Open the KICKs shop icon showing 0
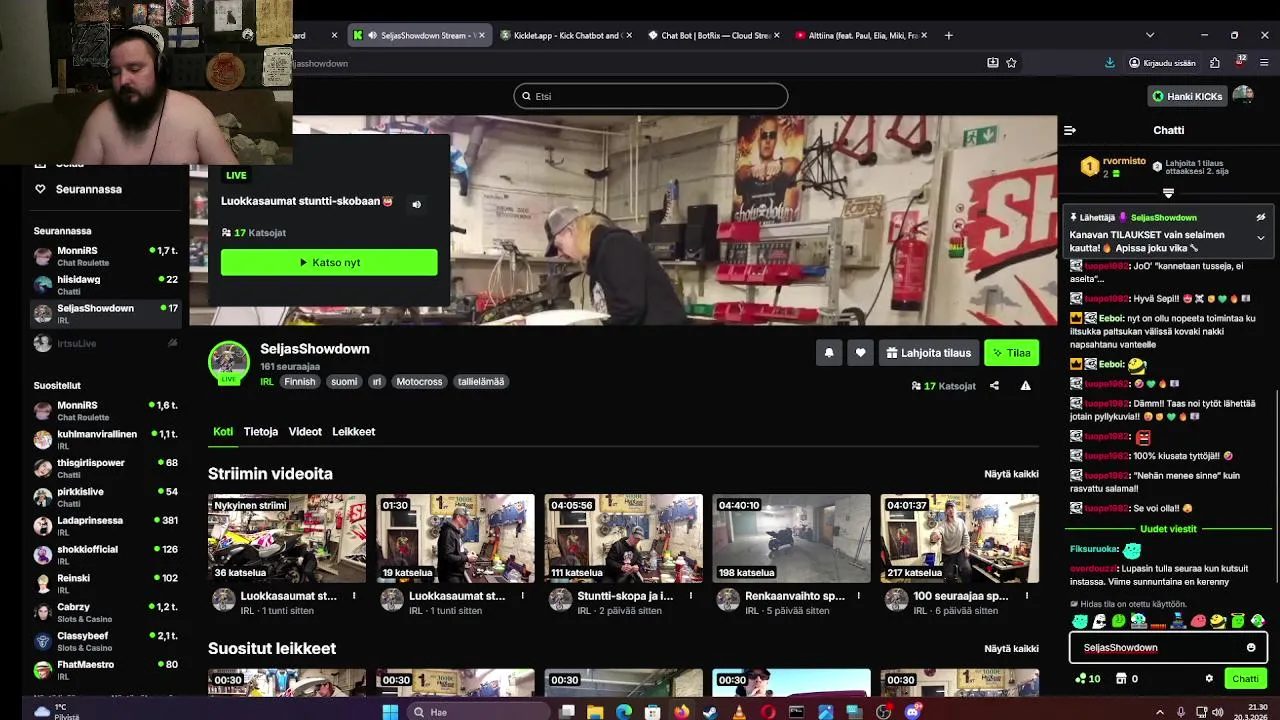The width and height of the screenshot is (1280, 720). pos(1127,679)
